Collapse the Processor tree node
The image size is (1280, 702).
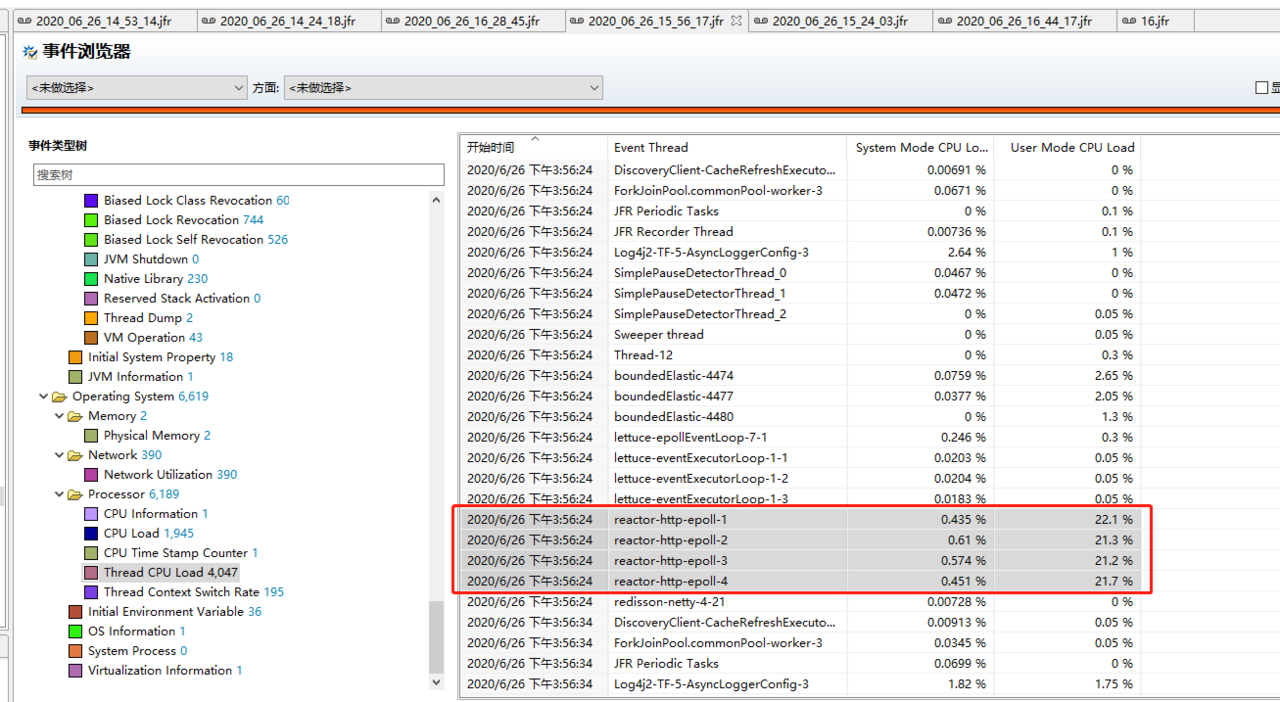(x=59, y=495)
